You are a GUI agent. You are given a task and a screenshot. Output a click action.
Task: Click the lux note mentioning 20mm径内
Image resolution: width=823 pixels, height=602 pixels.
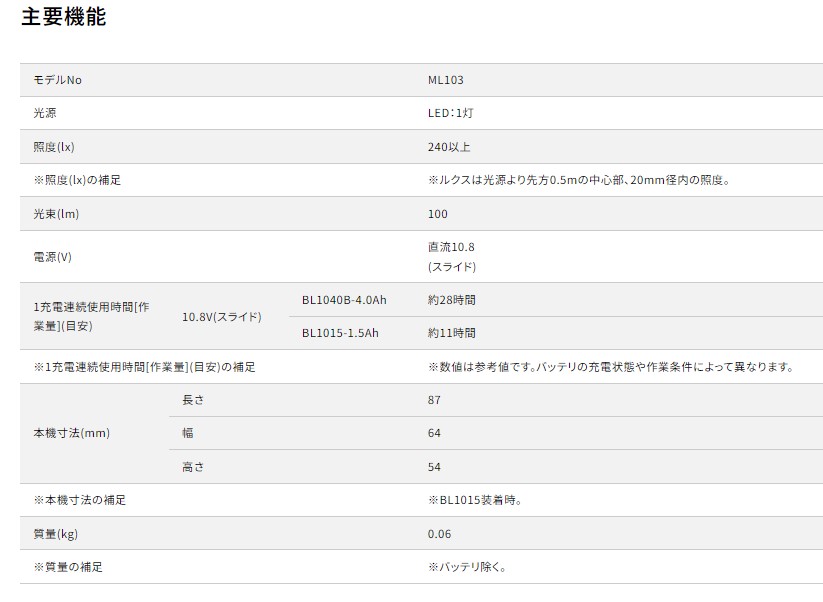coord(578,180)
